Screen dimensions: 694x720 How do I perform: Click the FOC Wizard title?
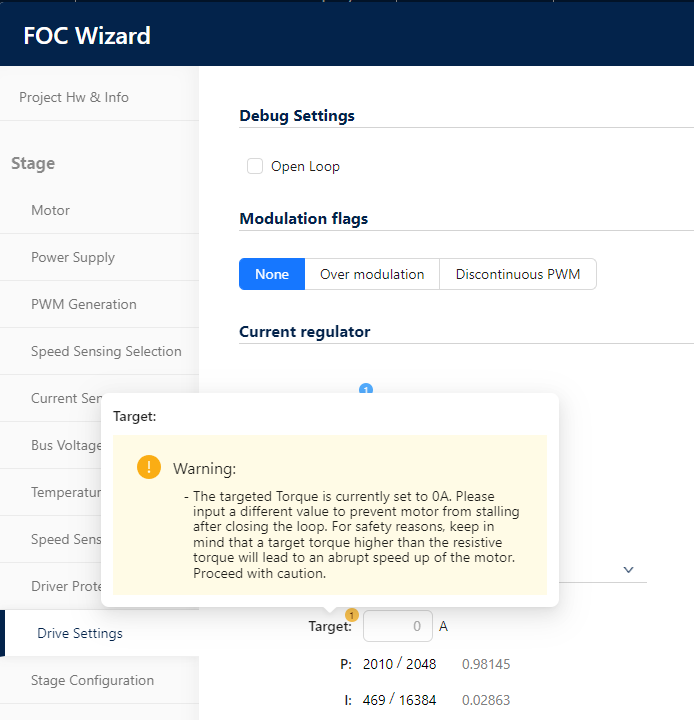click(87, 36)
